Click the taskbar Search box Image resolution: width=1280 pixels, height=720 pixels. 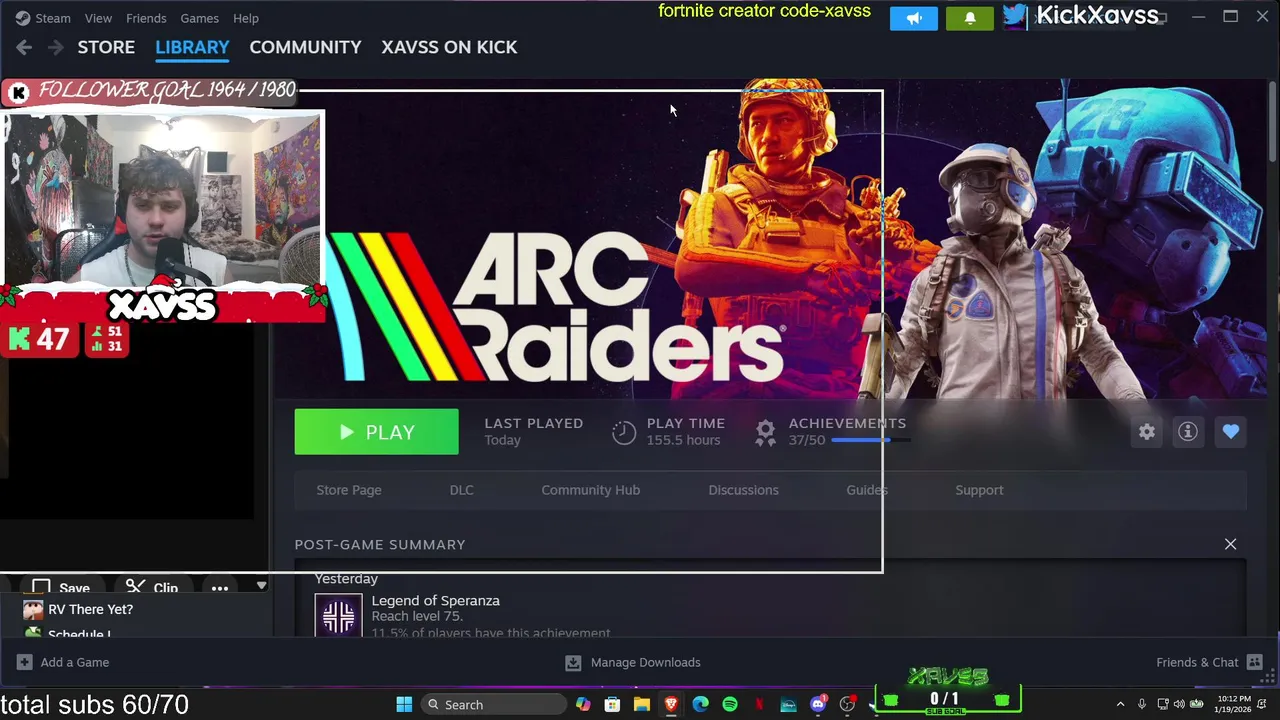click(494, 704)
